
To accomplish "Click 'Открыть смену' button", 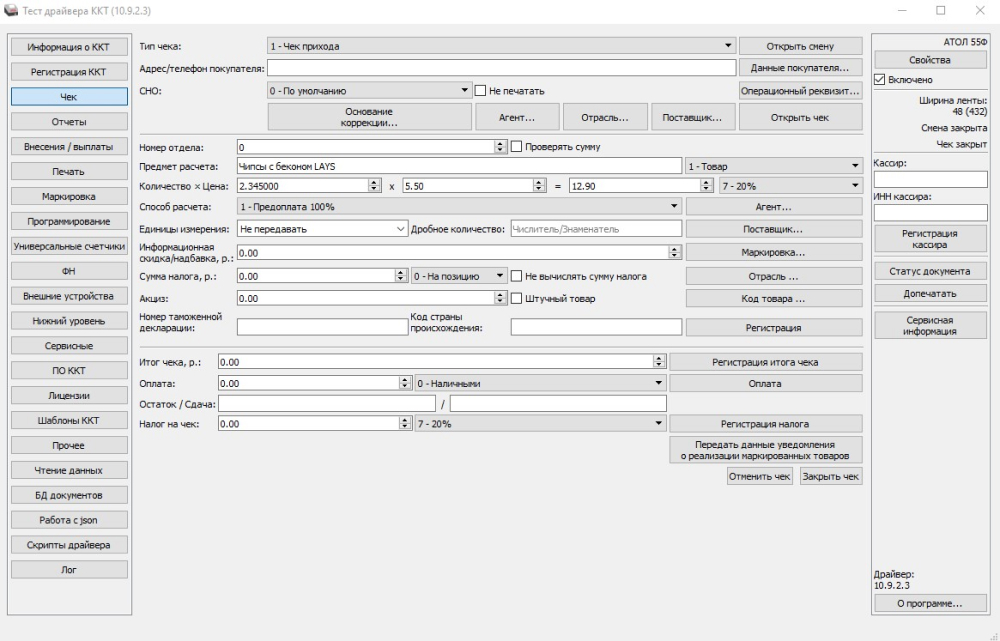I will pos(800,46).
